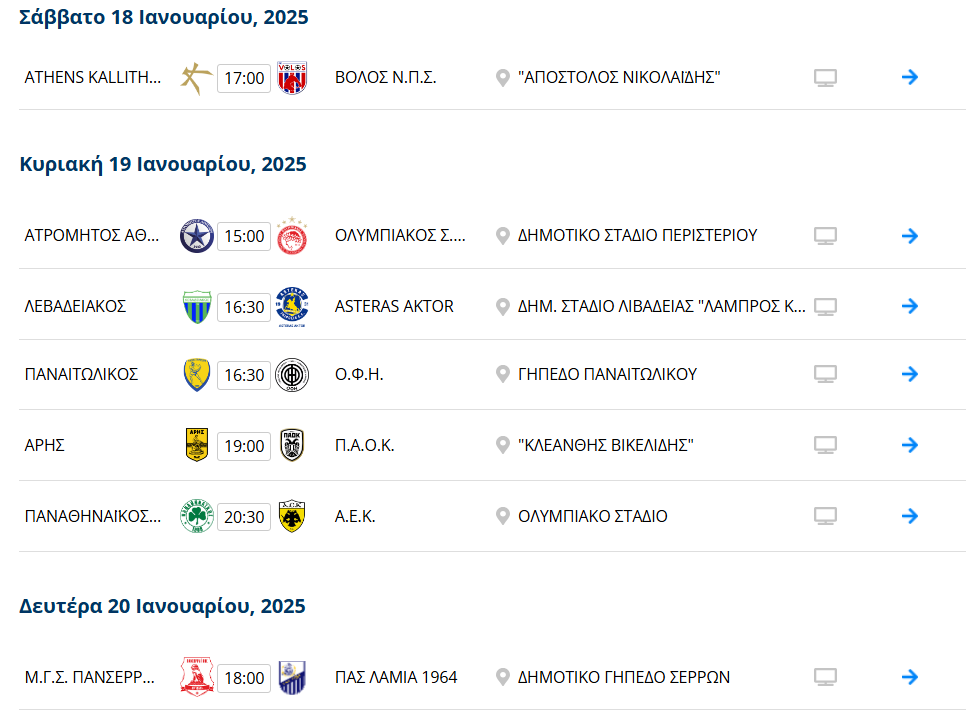Click the Atromitos blue star logo
The height and width of the screenshot is (710, 966).
point(197,236)
